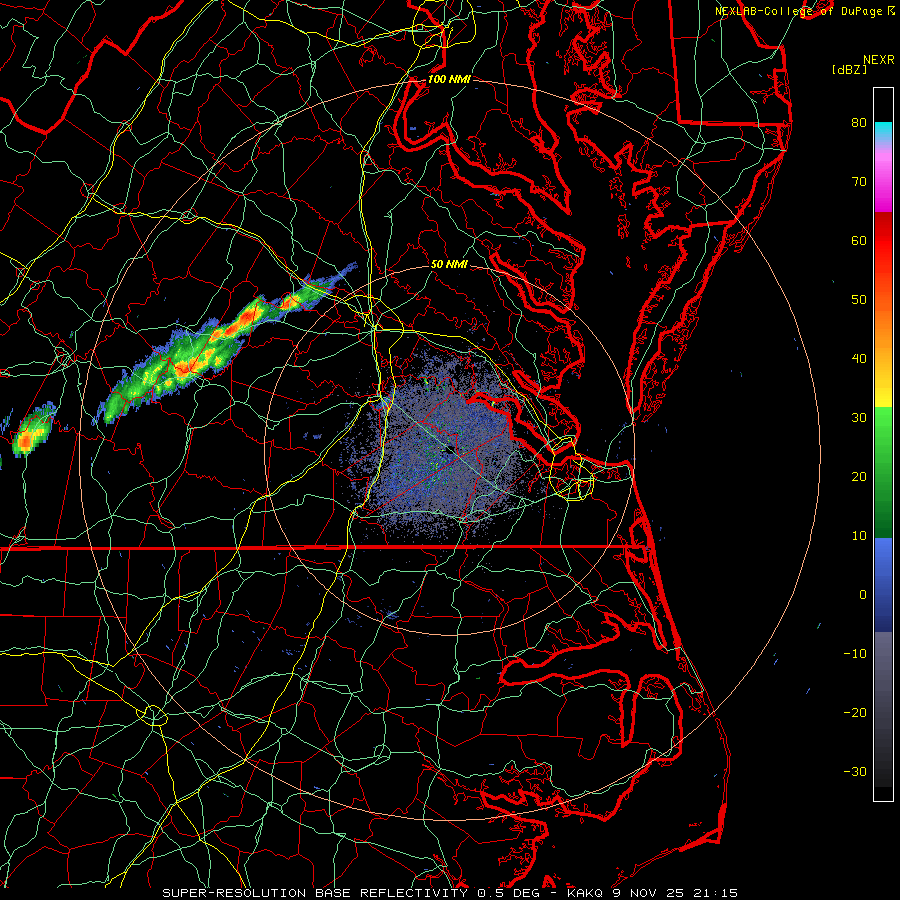Click the NEXR label above the color scale
Viewport: 900px width, 900px height.
tap(879, 60)
